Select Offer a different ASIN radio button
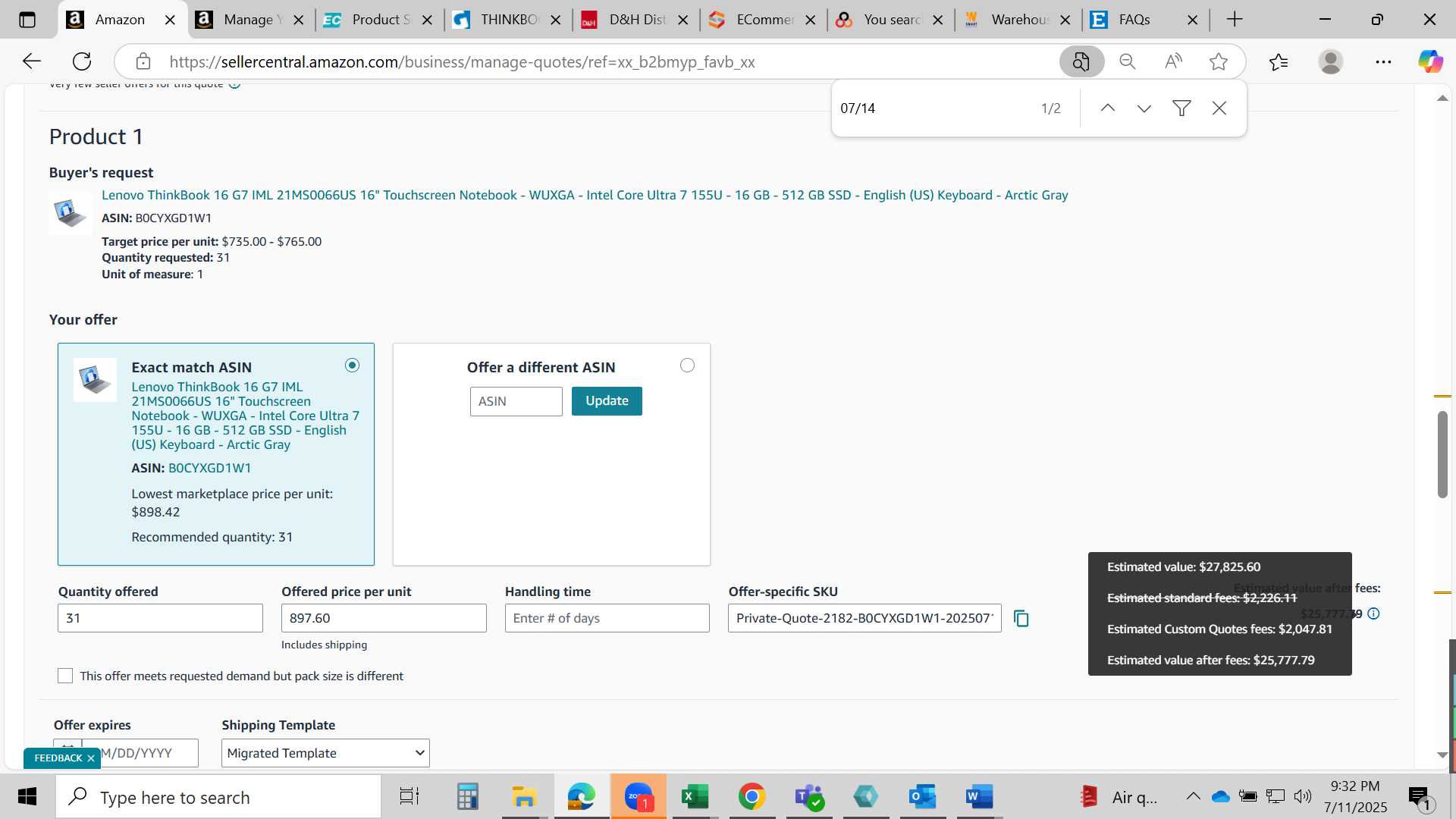 [x=687, y=366]
